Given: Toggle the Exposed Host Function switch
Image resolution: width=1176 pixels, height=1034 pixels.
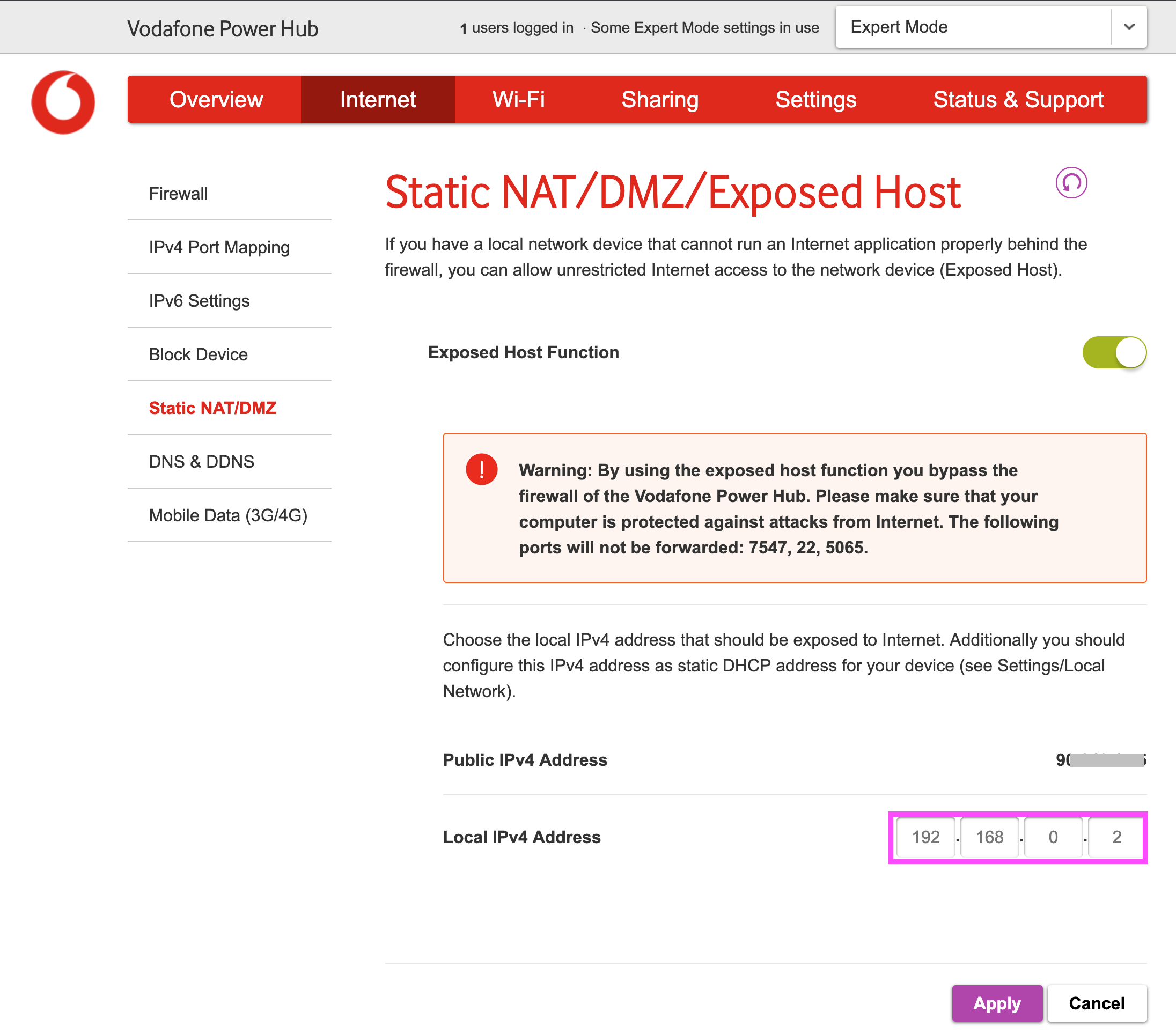Looking at the screenshot, I should click(1114, 352).
